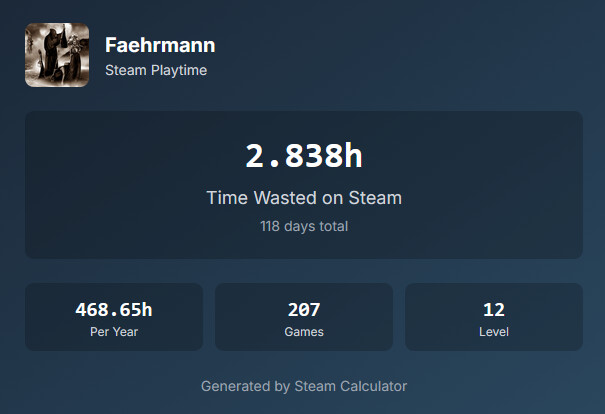Click the 118 days total text

(304, 226)
